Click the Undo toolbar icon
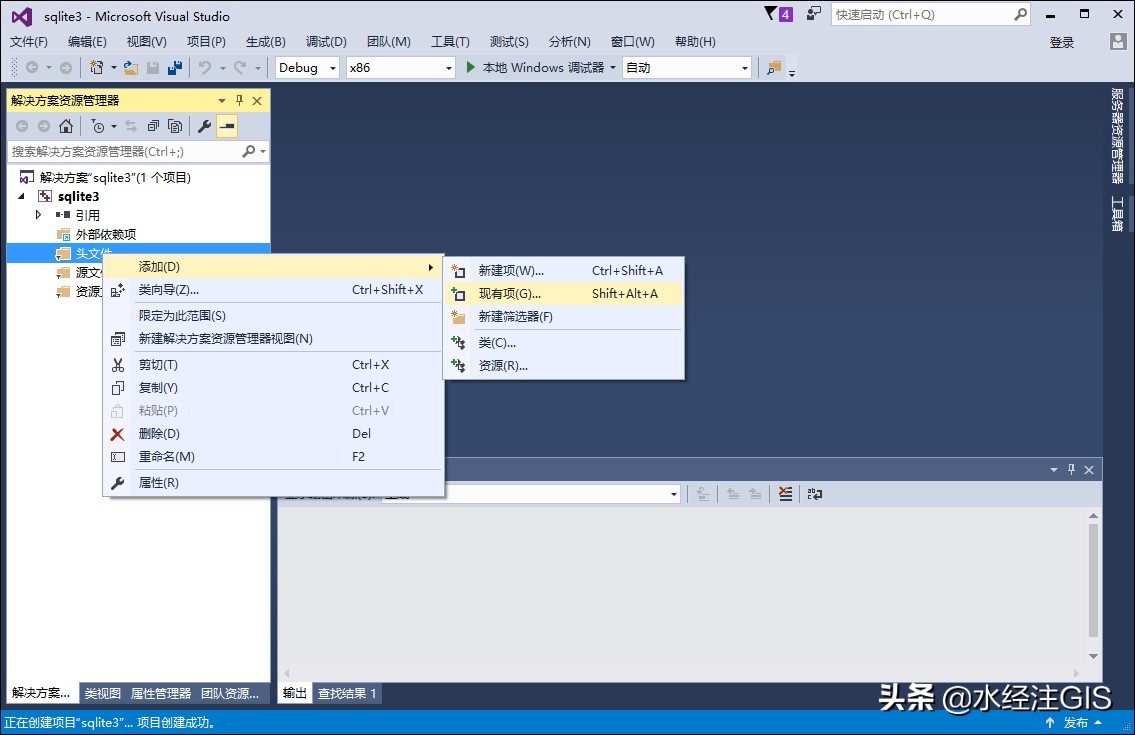 point(206,67)
